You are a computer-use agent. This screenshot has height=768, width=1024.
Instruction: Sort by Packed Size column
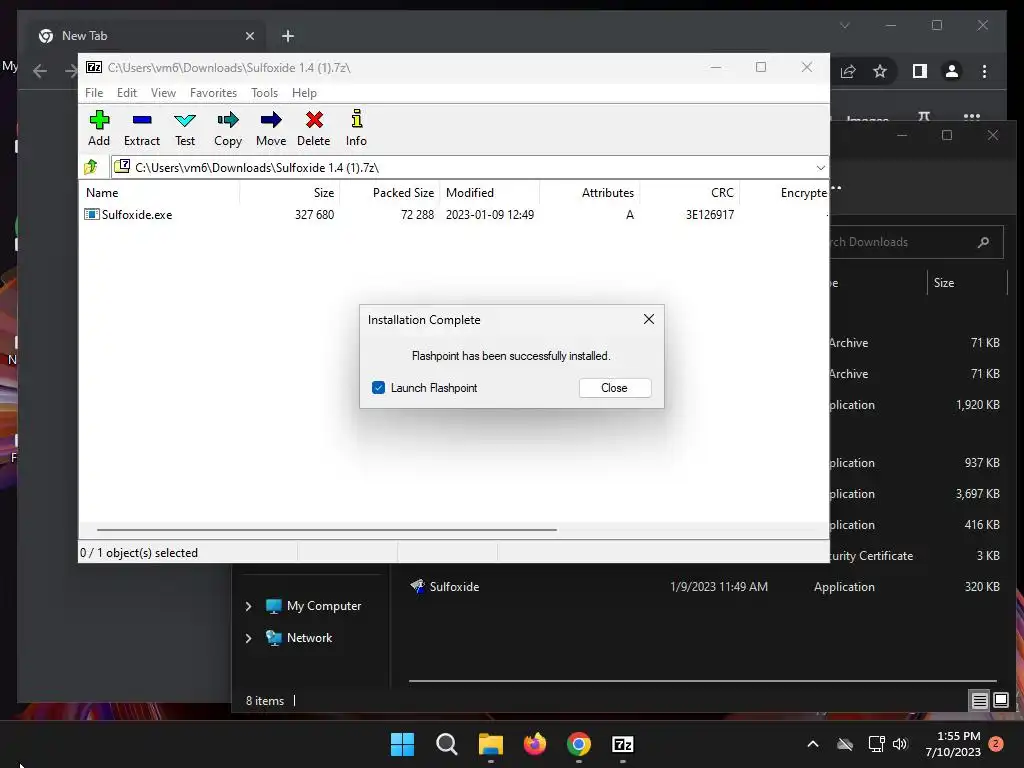[x=389, y=193]
